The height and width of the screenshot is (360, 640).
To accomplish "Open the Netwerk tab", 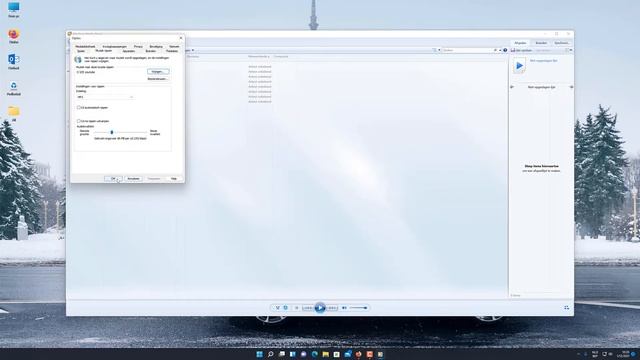I will click(x=174, y=47).
